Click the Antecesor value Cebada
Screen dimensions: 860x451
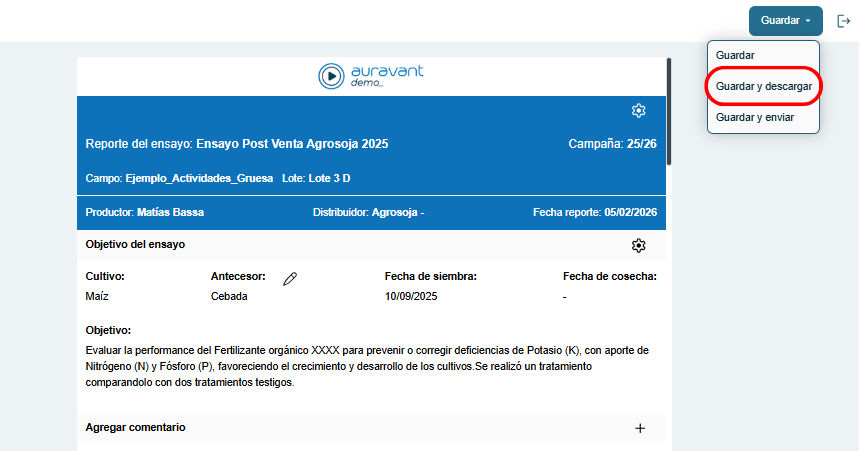point(229,296)
